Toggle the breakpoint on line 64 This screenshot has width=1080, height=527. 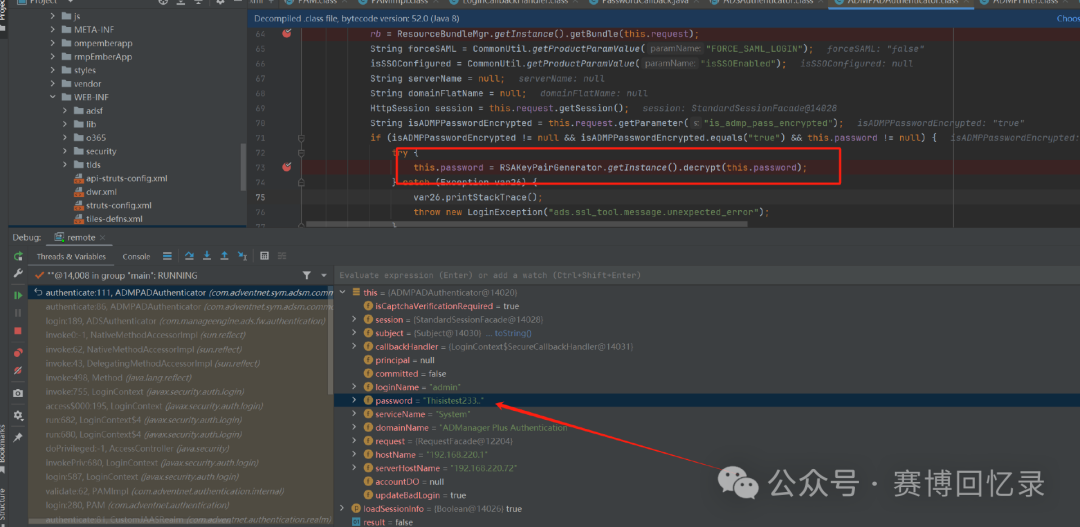[x=287, y=34]
